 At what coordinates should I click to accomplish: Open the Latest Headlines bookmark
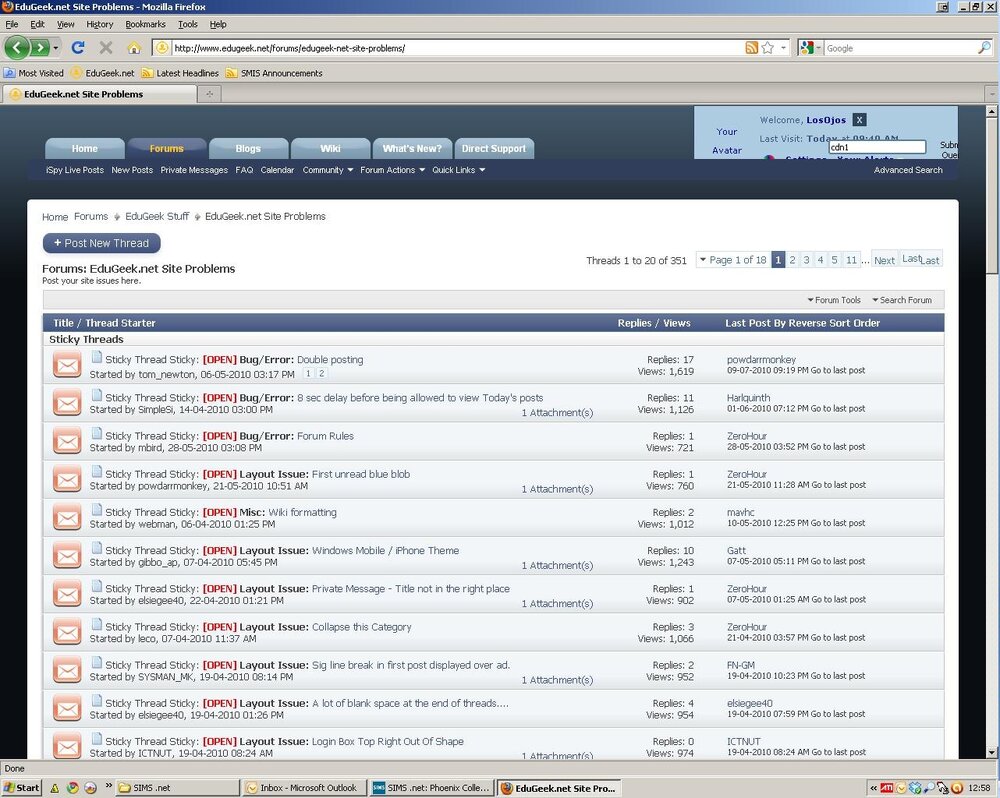click(x=180, y=73)
